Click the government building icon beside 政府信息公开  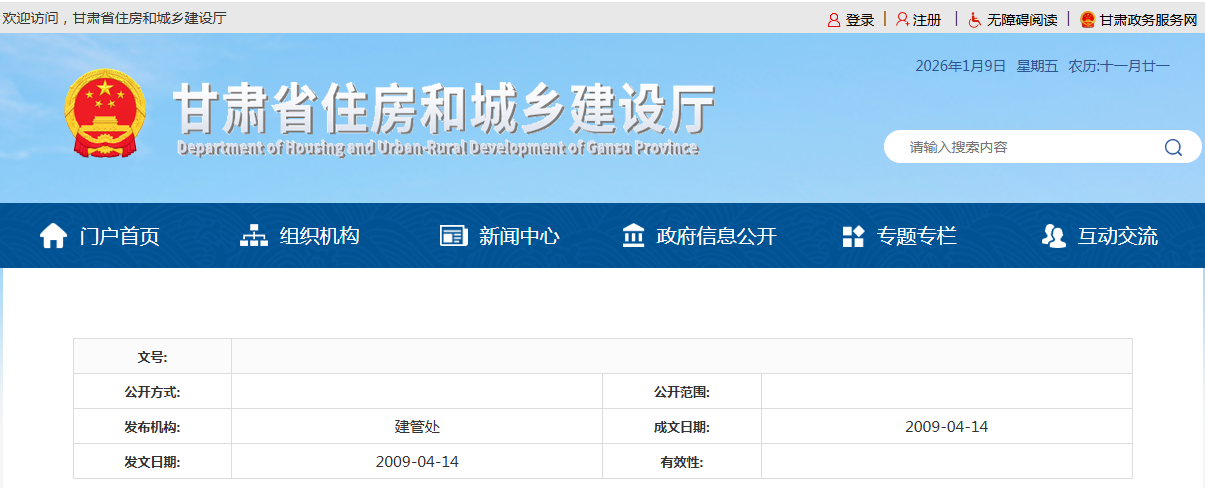click(633, 236)
